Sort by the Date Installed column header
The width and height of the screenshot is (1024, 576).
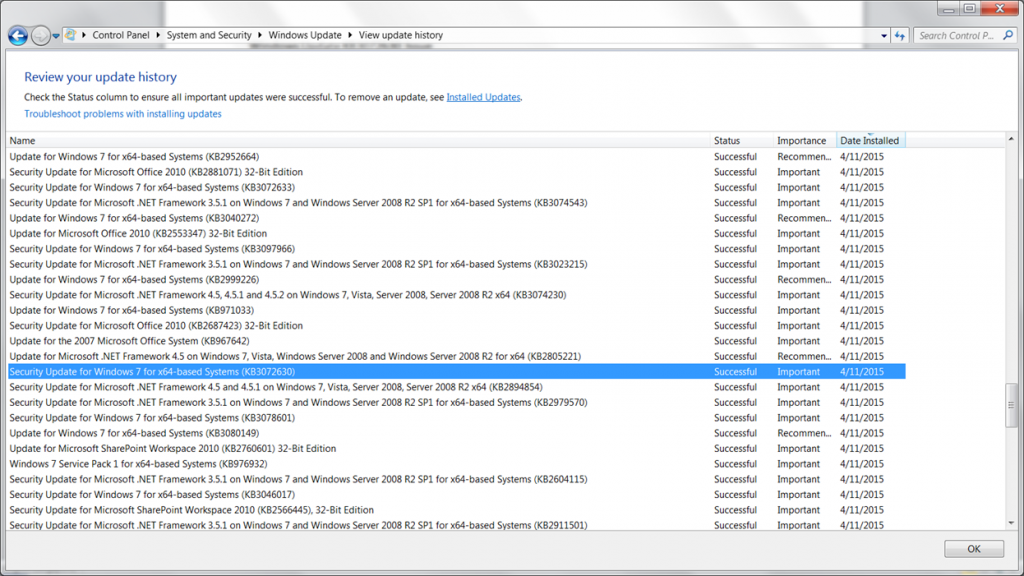click(869, 141)
